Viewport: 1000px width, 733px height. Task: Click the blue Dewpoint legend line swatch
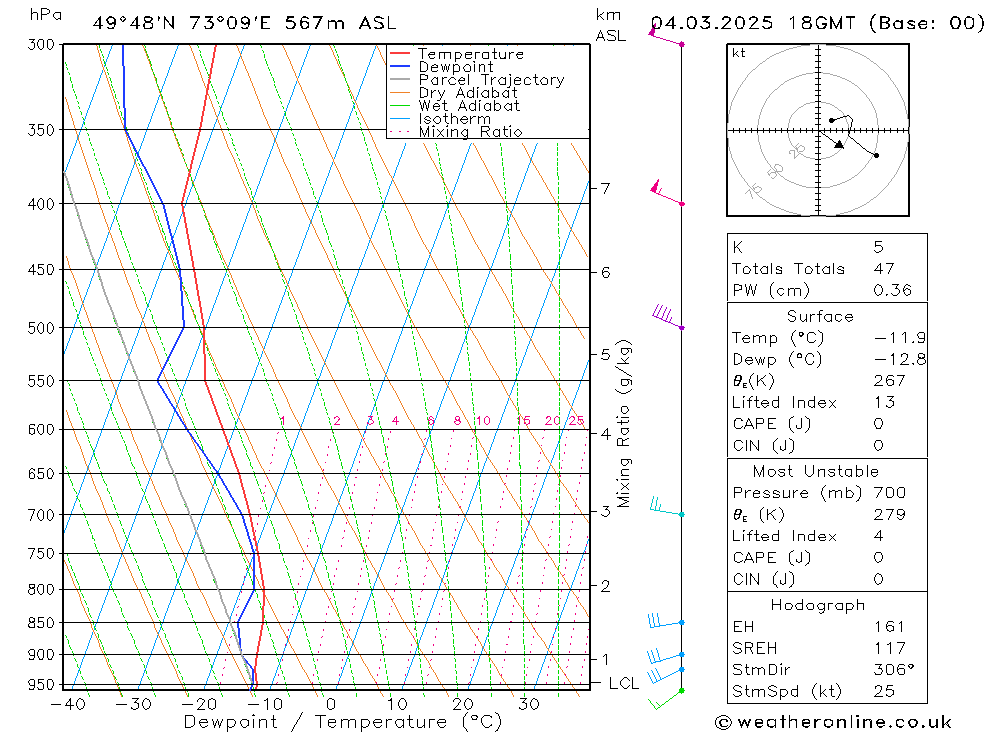click(401, 67)
